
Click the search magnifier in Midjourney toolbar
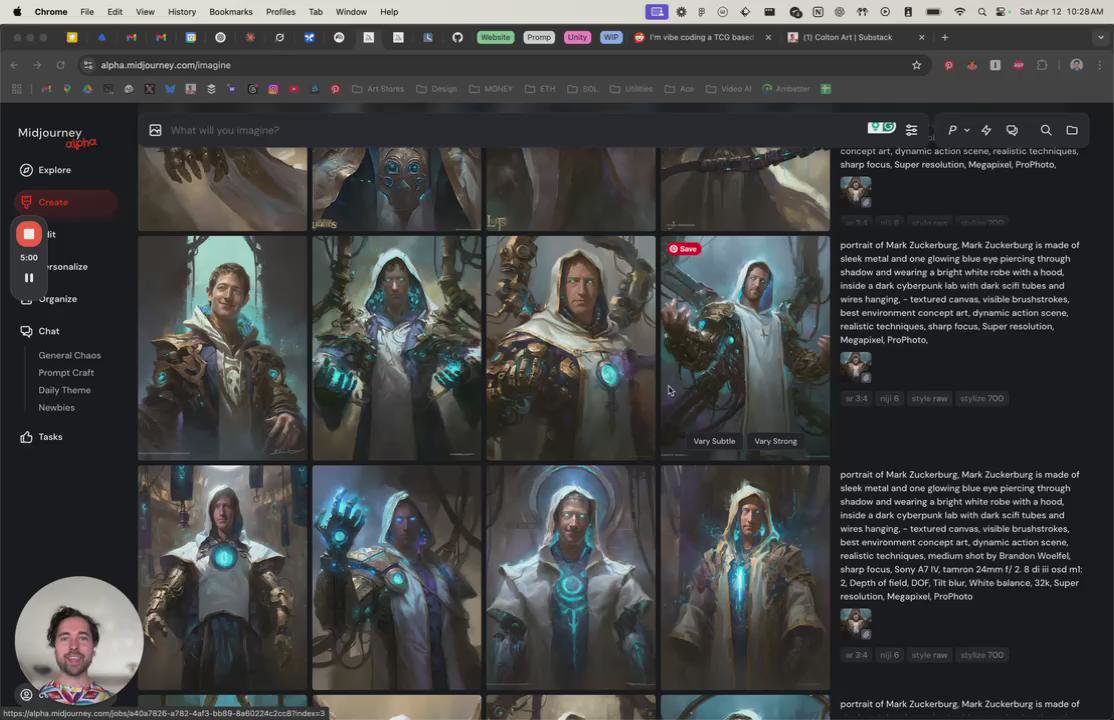(1046, 130)
